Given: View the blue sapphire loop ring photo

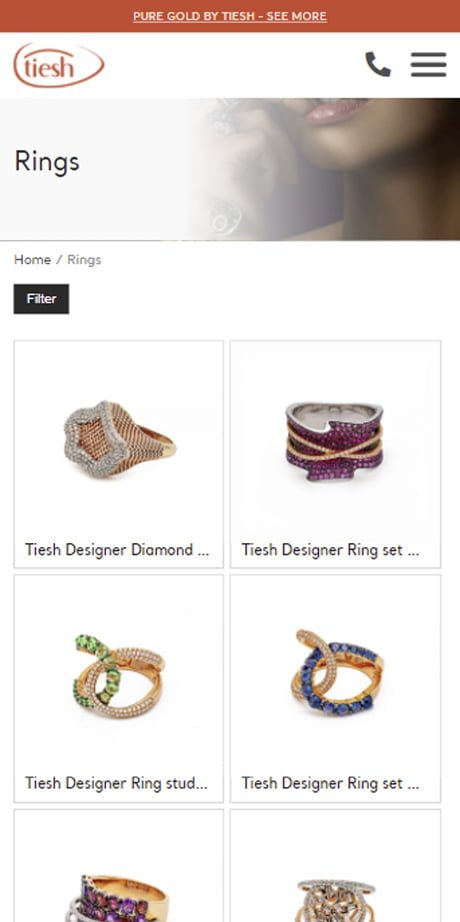Looking at the screenshot, I should click(x=336, y=672).
